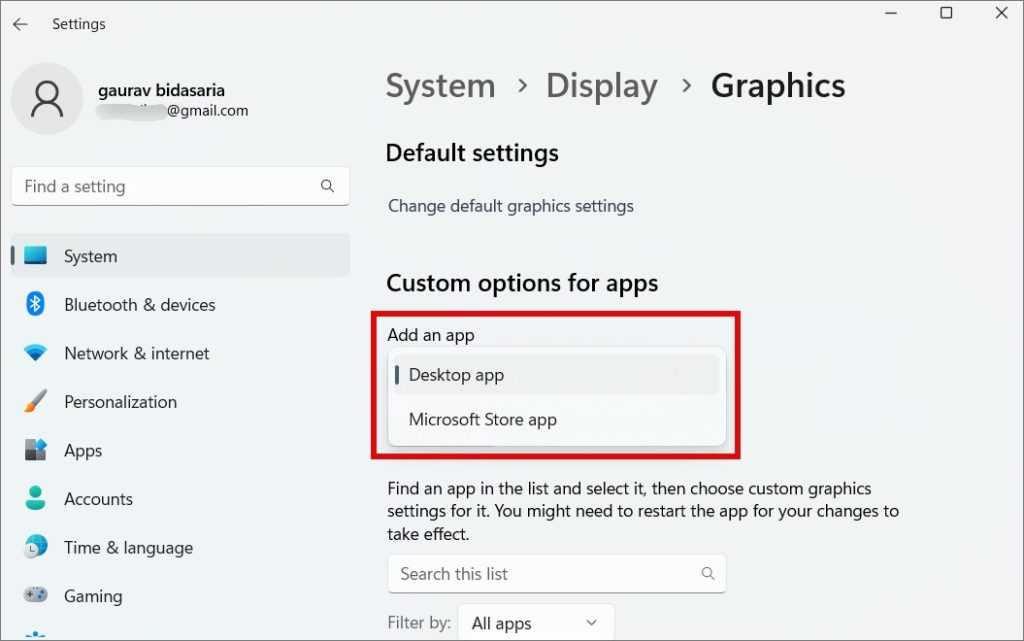Click the Bluetooth icon in sidebar
The height and width of the screenshot is (641, 1024).
pos(35,304)
